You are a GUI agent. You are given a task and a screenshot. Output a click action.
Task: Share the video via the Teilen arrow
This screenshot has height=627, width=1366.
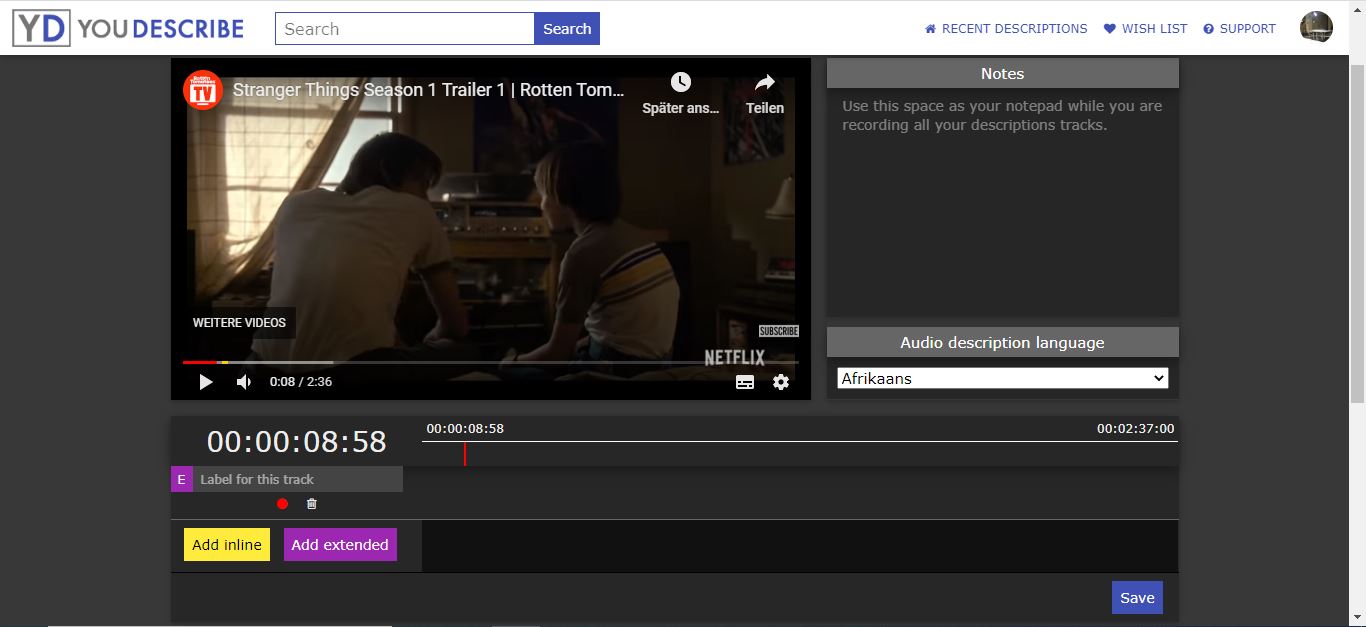click(x=765, y=82)
